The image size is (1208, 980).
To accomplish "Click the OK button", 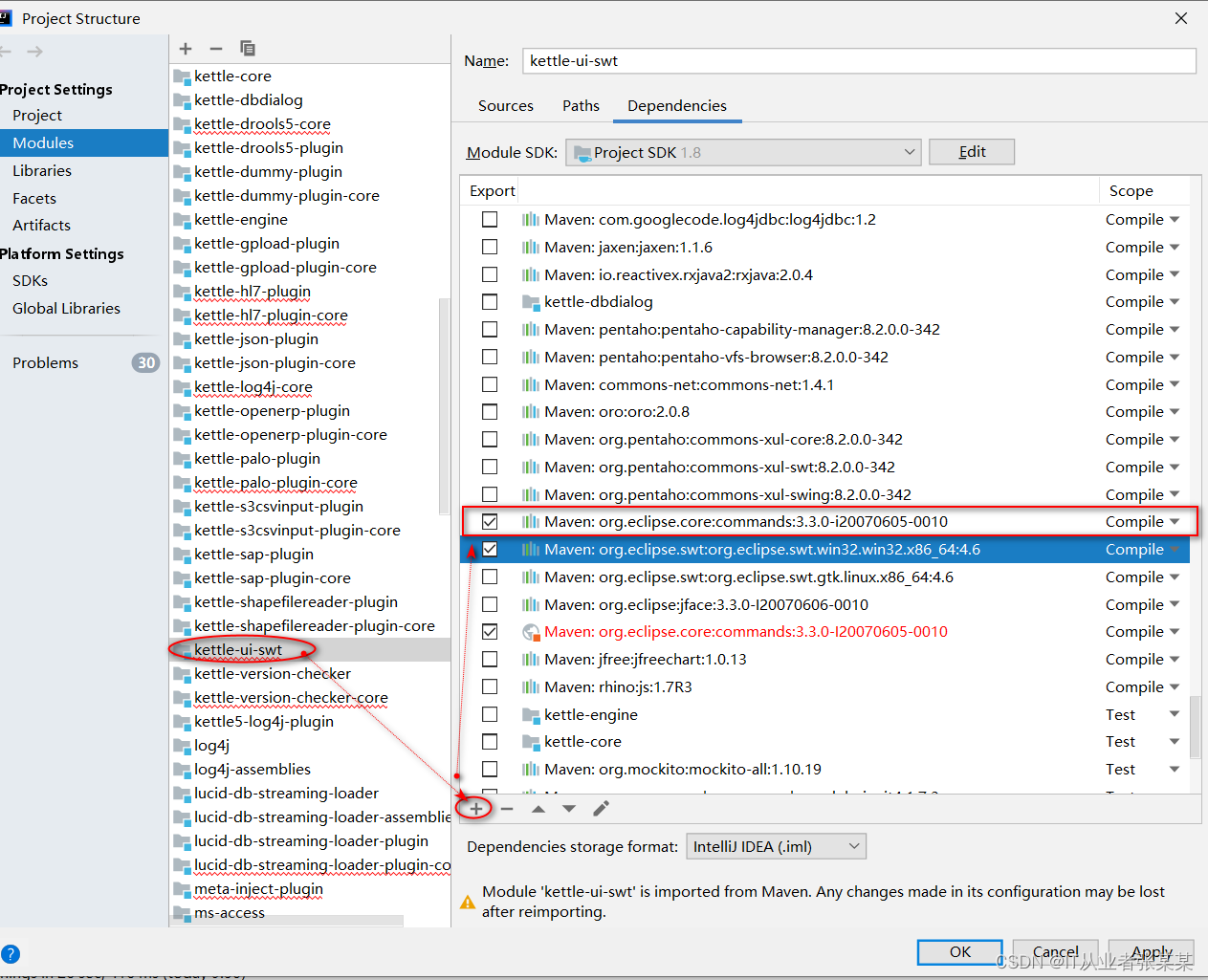I will pyautogui.click(x=960, y=952).
